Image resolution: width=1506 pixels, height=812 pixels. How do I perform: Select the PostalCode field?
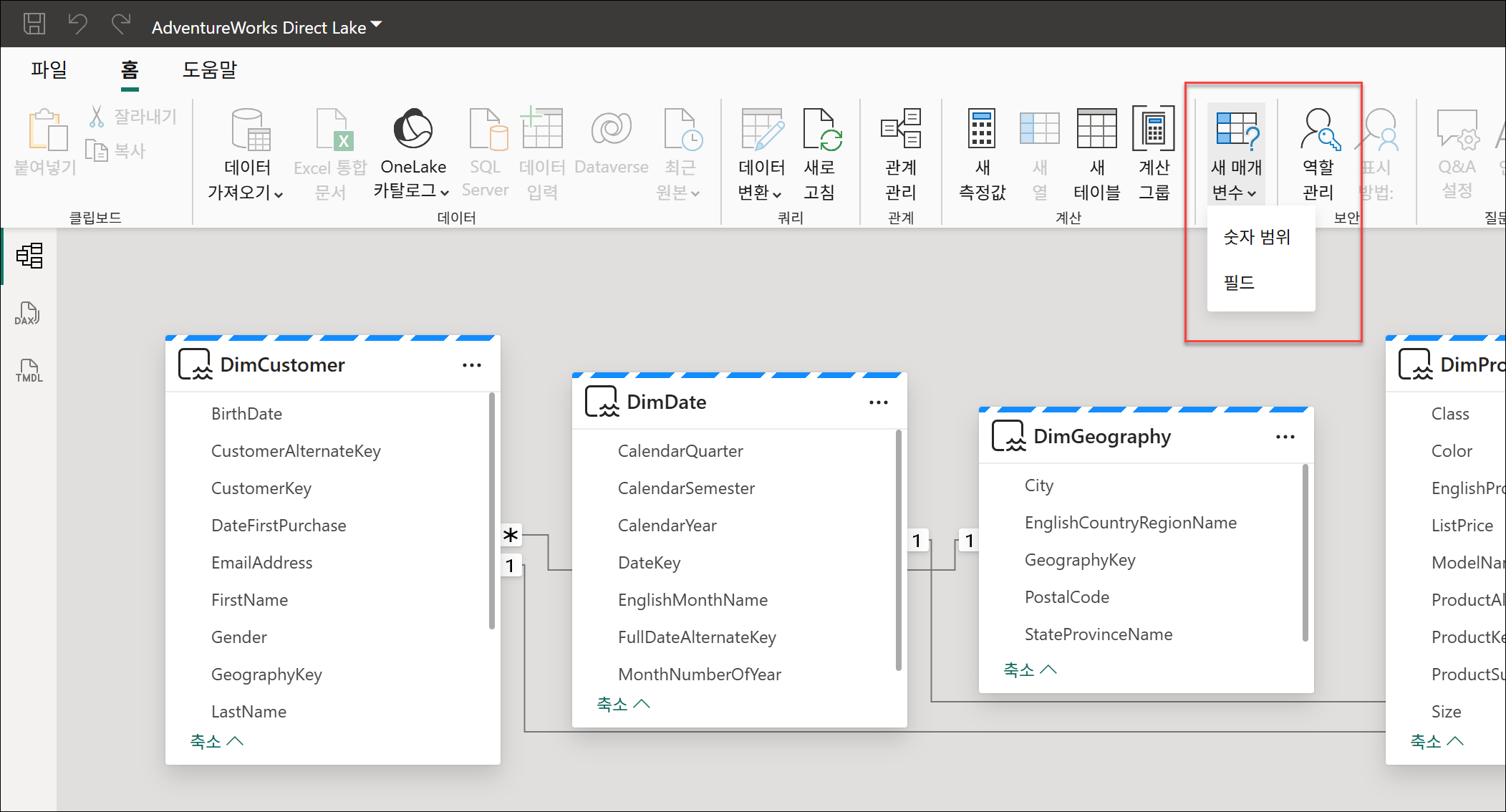[1067, 597]
